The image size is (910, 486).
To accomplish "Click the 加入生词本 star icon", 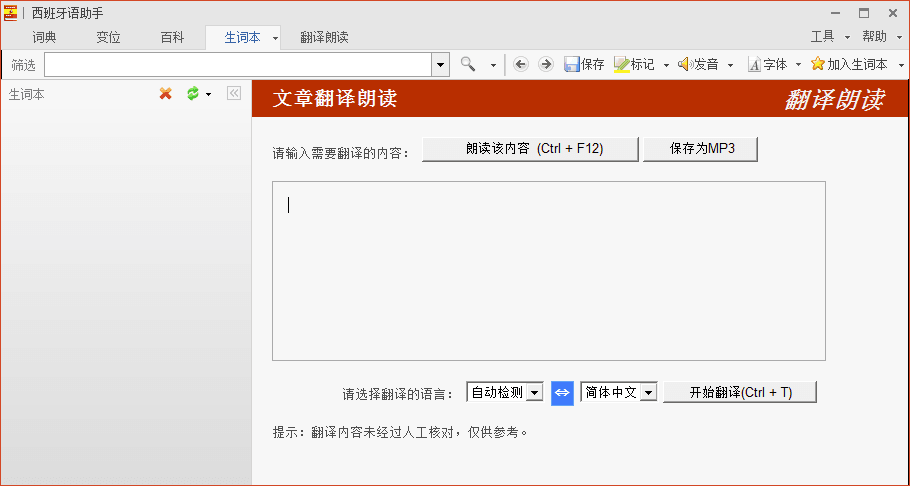I will click(818, 64).
